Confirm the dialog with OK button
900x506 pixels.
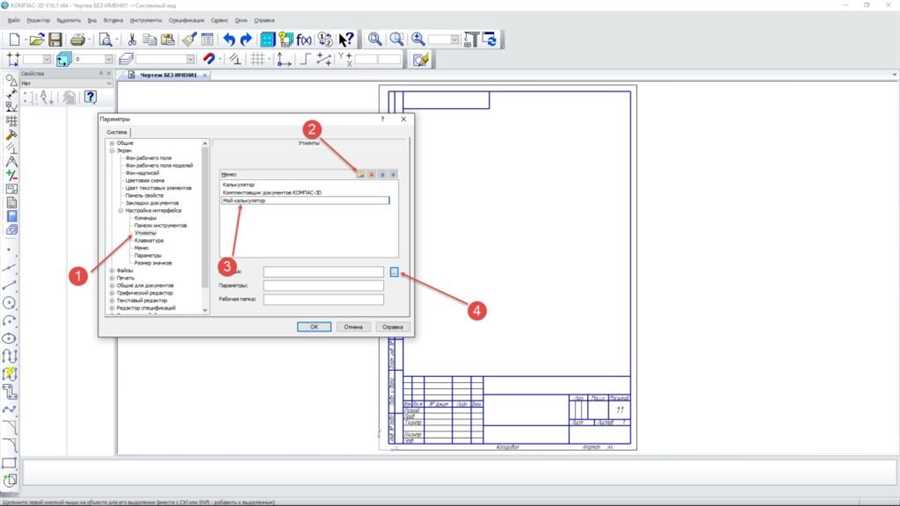[x=314, y=326]
